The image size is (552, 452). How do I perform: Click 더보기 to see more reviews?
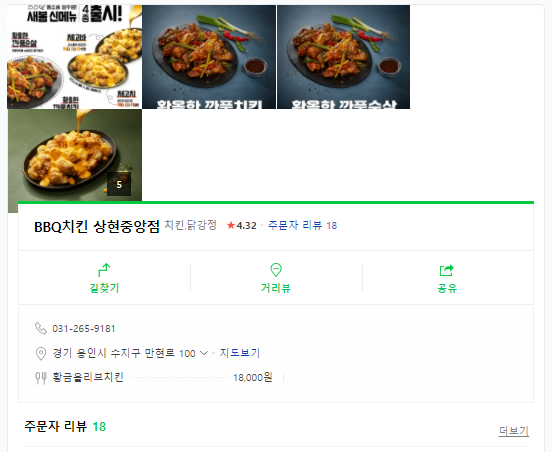514,431
